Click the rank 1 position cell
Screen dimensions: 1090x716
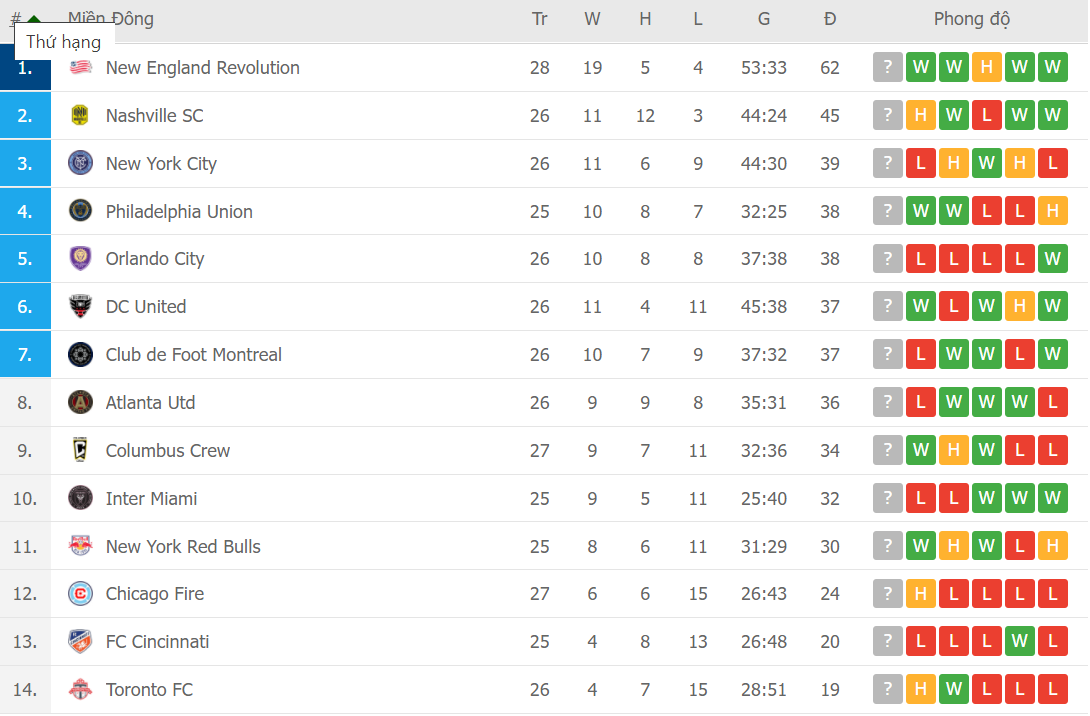click(25, 68)
